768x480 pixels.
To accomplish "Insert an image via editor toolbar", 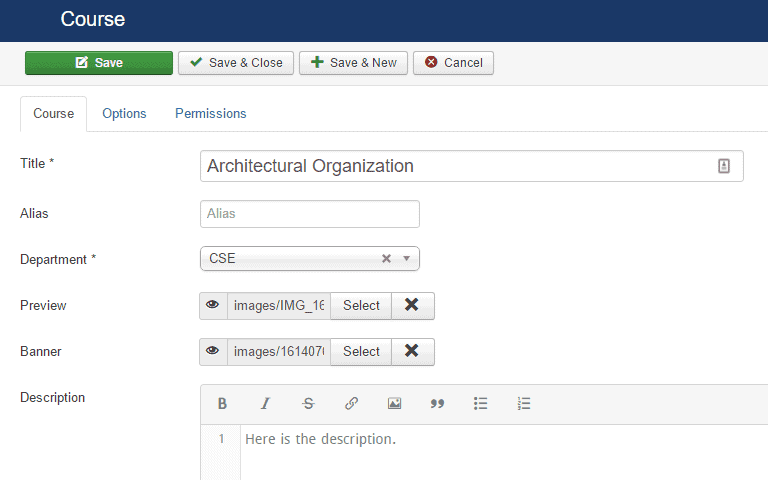I will point(394,404).
